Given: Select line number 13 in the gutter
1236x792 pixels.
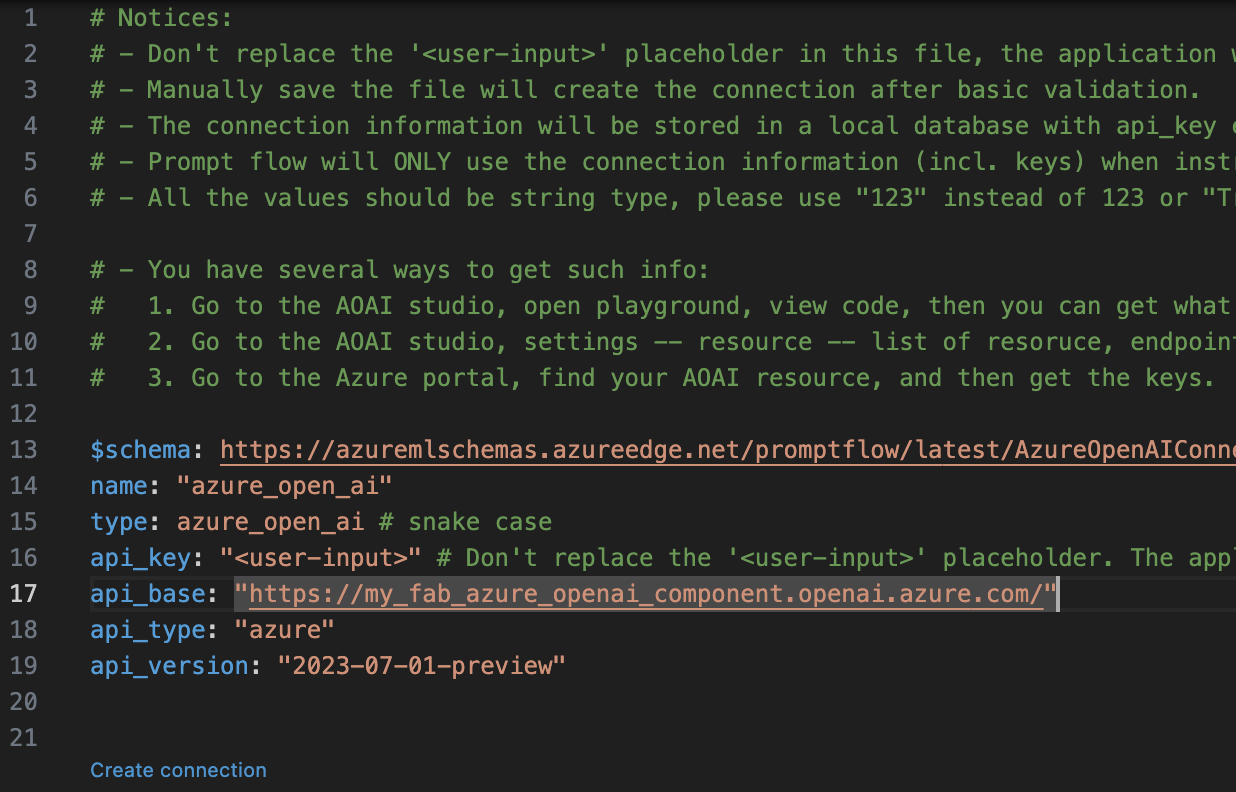Looking at the screenshot, I should click(x=23, y=450).
